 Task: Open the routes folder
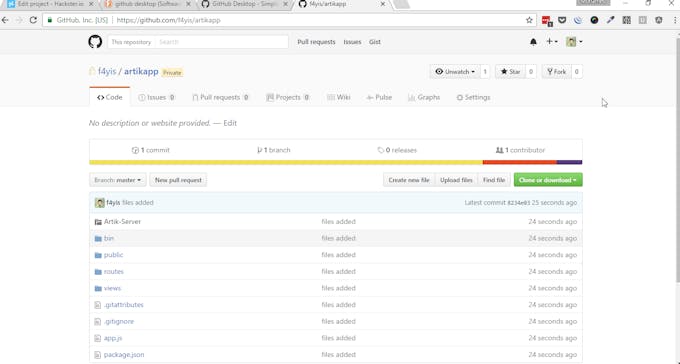point(114,272)
